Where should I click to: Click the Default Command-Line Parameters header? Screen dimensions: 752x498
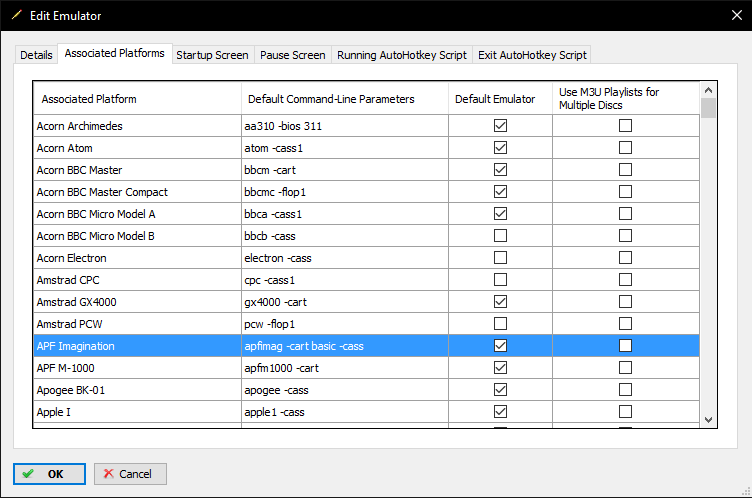coord(345,98)
